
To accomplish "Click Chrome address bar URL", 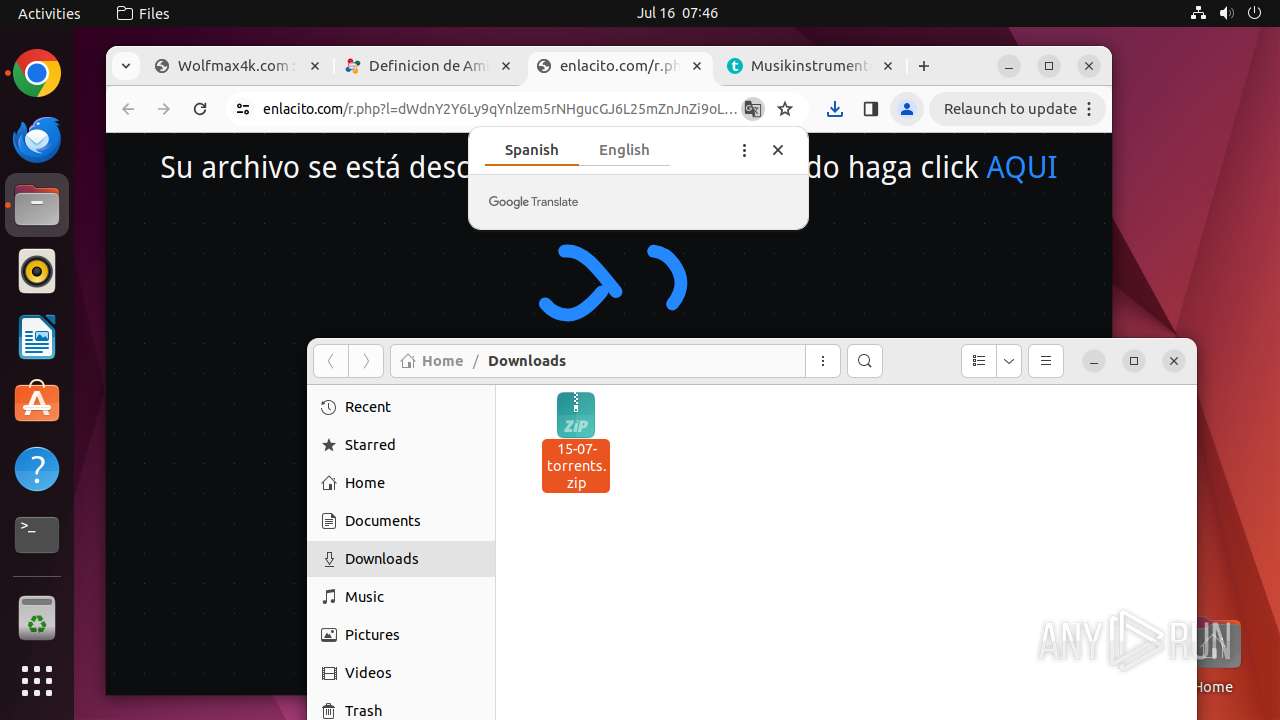I will coord(499,109).
